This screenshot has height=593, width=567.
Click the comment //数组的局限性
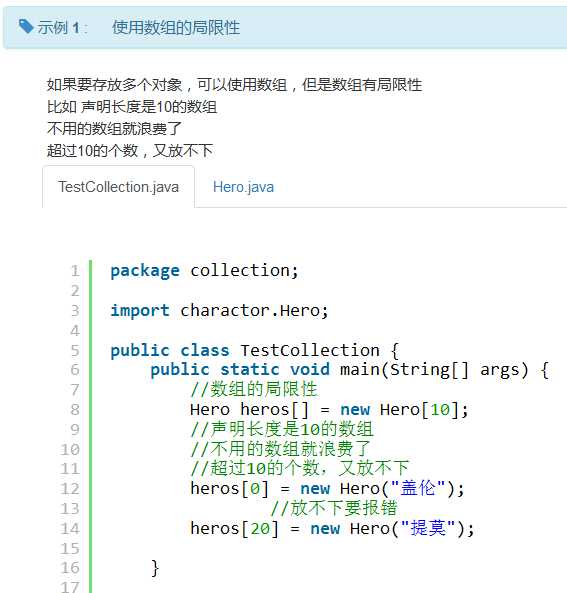pyautogui.click(x=254, y=389)
